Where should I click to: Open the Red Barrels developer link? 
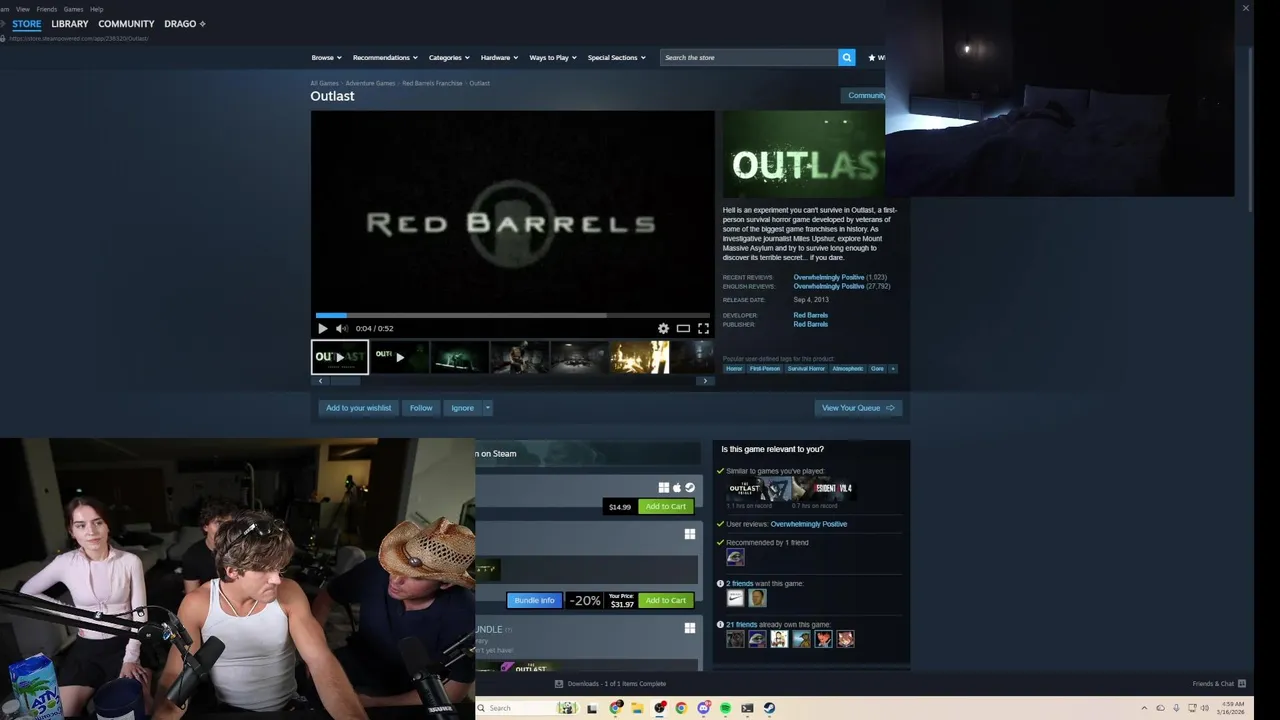click(810, 315)
